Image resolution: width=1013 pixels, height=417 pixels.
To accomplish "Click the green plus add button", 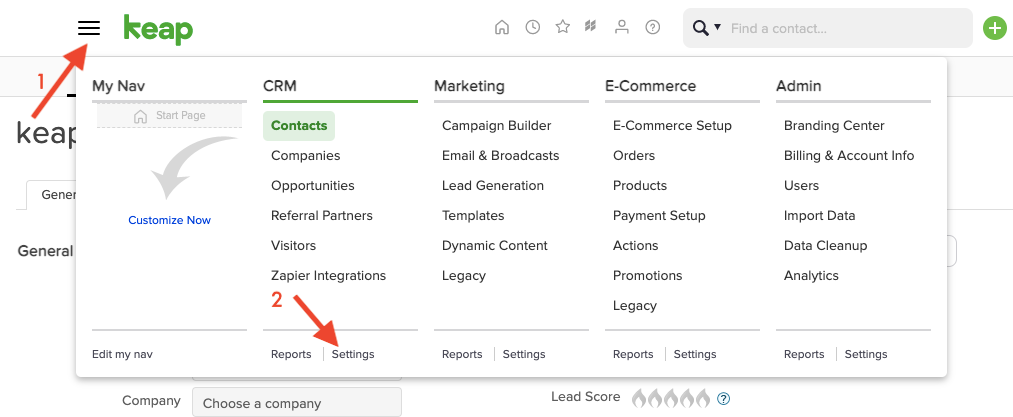I will point(994,28).
